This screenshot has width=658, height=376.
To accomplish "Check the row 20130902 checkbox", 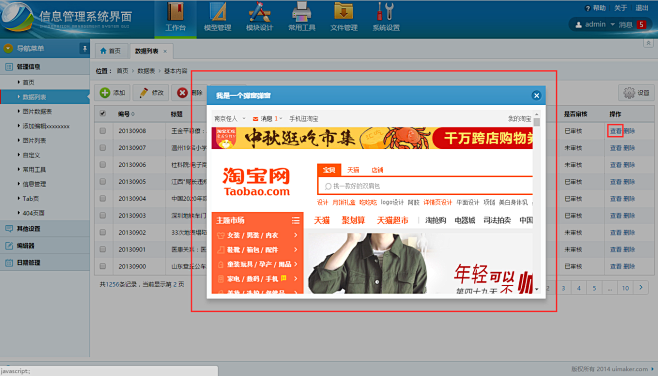I will point(103,232).
